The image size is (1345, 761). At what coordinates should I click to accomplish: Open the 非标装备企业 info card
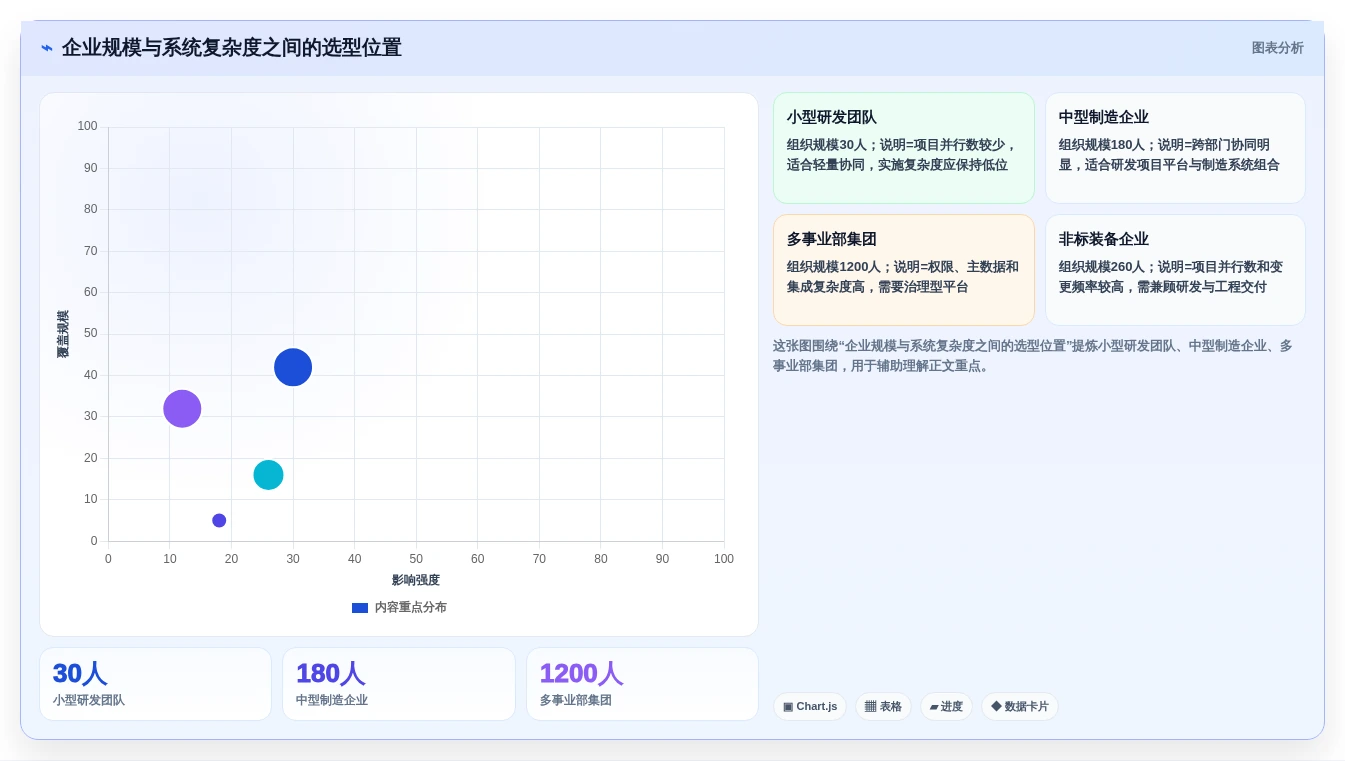point(1175,270)
